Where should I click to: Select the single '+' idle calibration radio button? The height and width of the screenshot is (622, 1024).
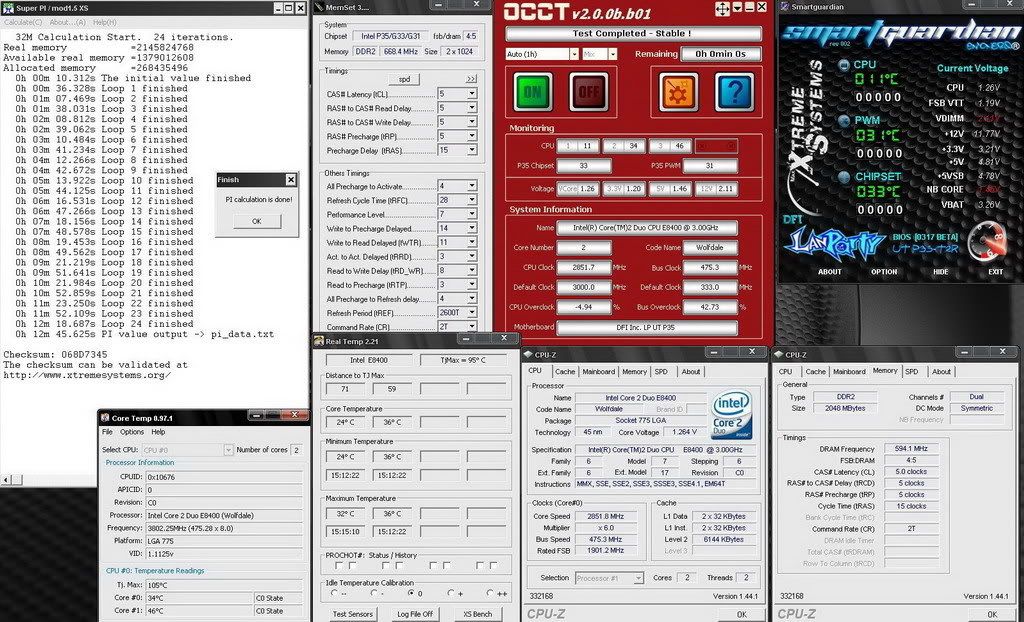pyautogui.click(x=451, y=593)
